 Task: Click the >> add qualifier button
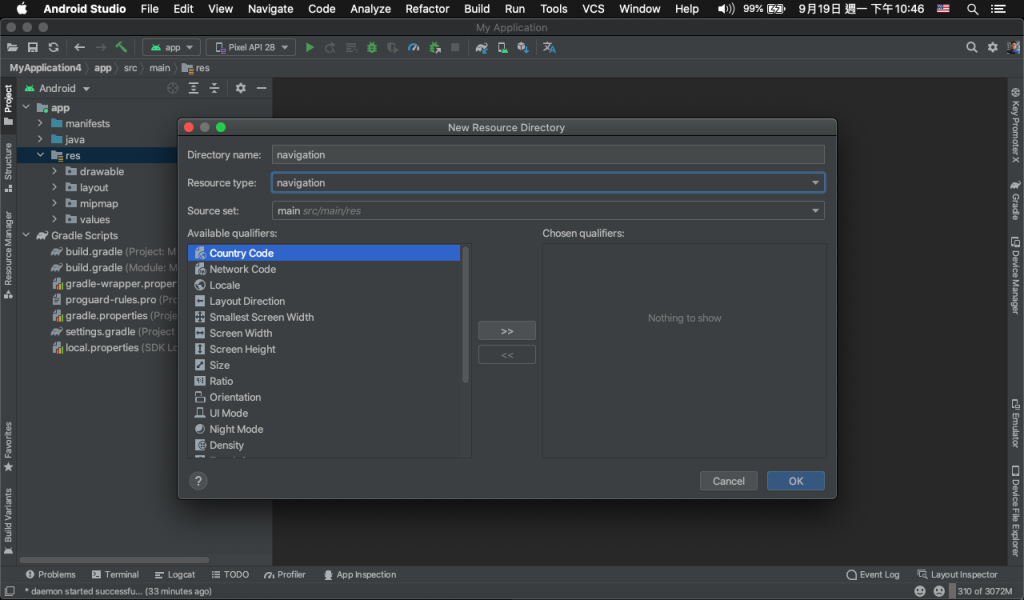[507, 331]
